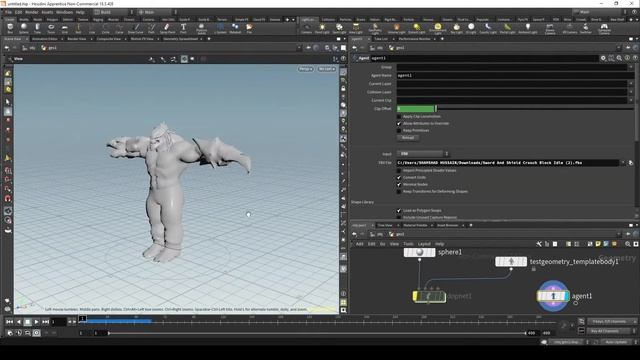Select the Grid shelf tool
This screenshot has width=640, height=360.
click(x=64, y=29)
